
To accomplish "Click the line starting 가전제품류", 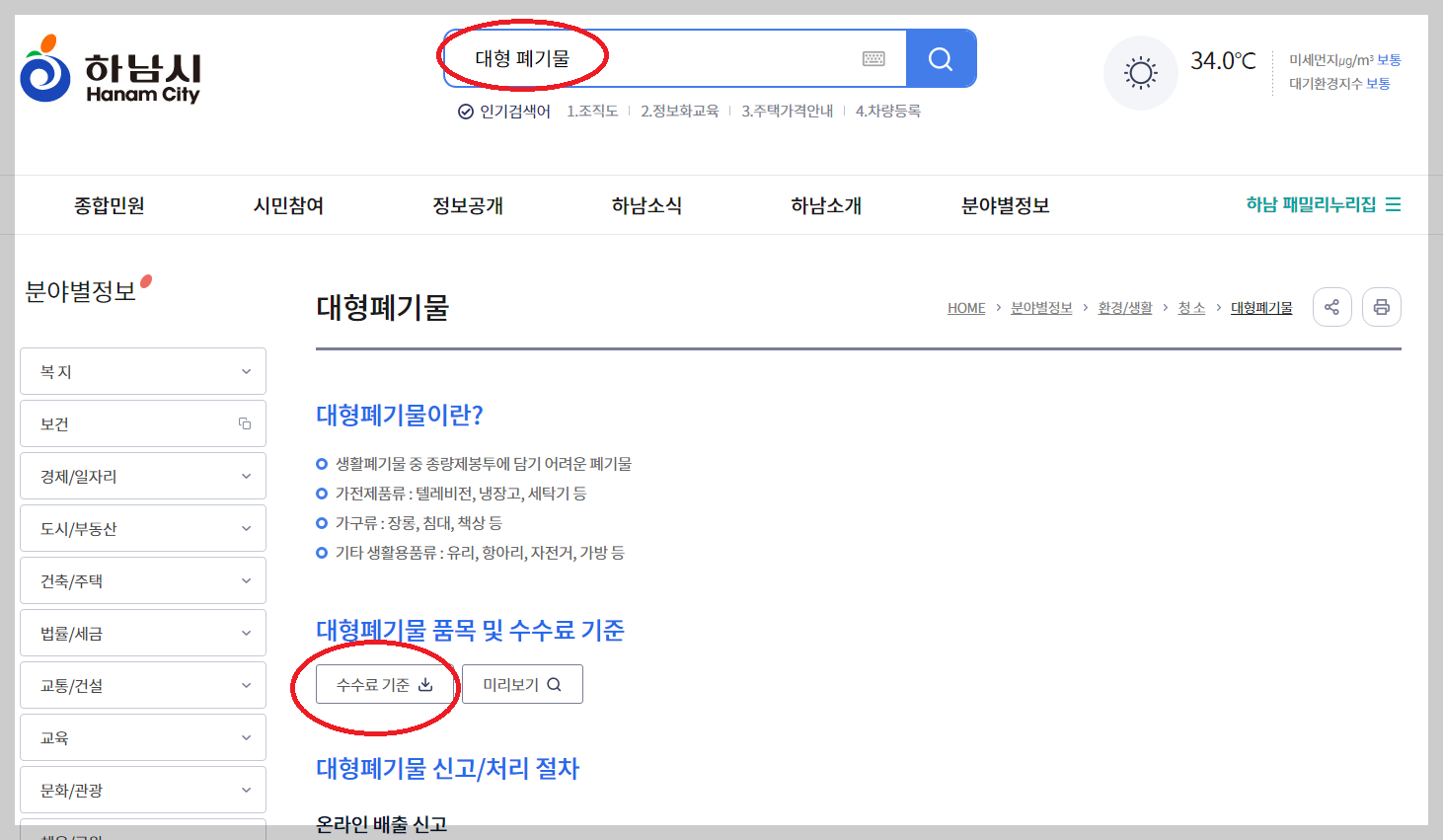I will coord(461,494).
